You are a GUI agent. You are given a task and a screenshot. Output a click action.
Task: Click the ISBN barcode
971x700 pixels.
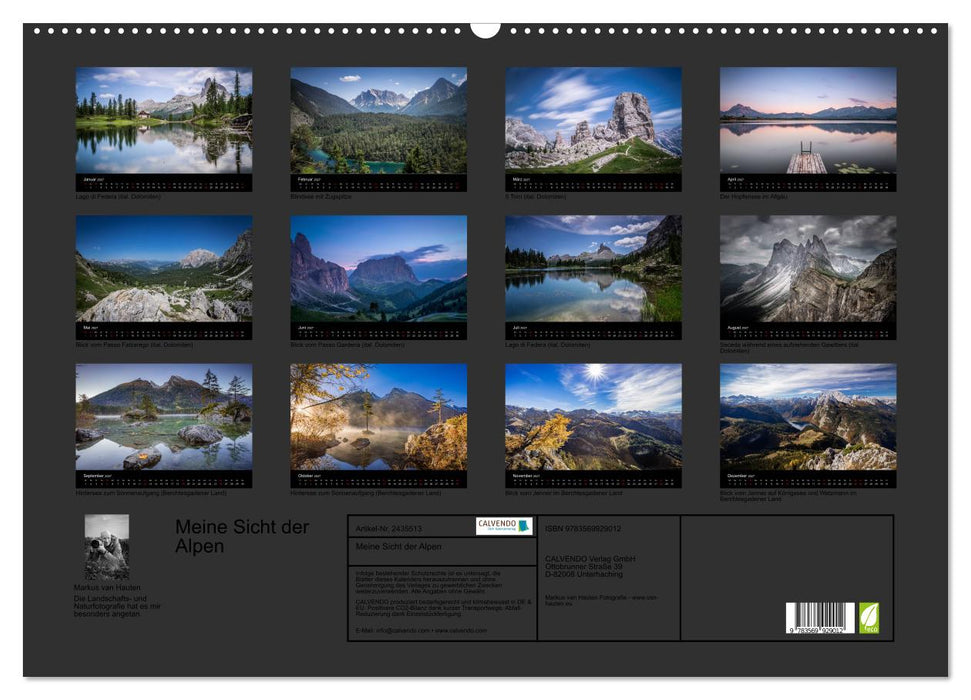820,618
